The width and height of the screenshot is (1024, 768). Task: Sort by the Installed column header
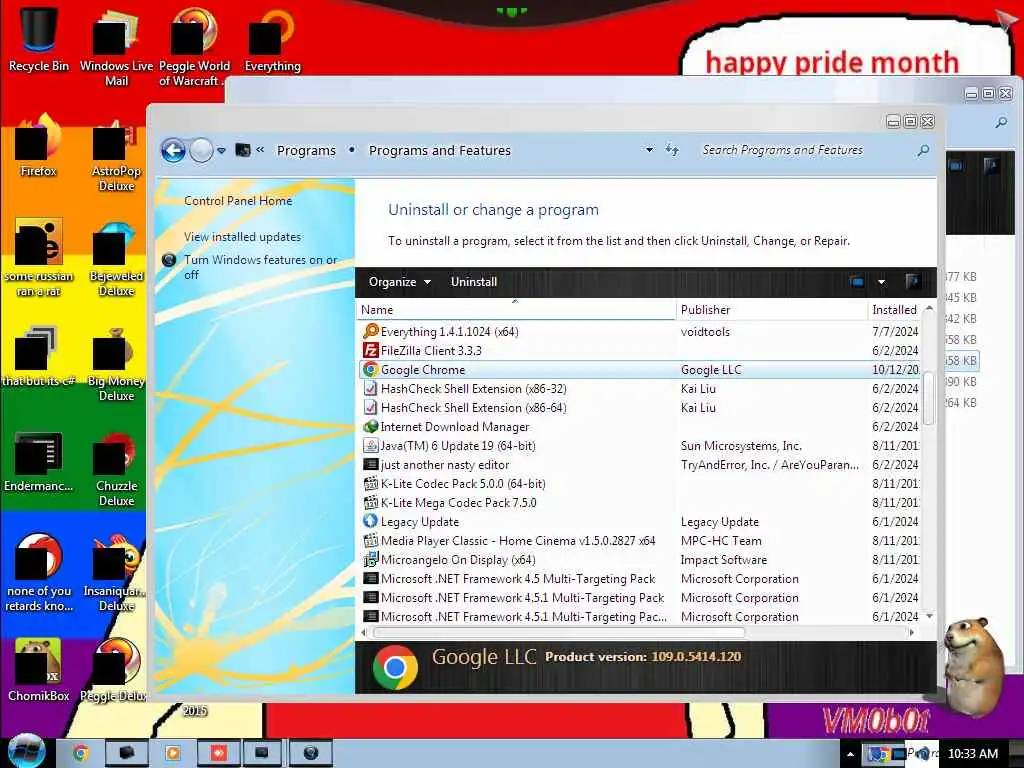coord(894,310)
